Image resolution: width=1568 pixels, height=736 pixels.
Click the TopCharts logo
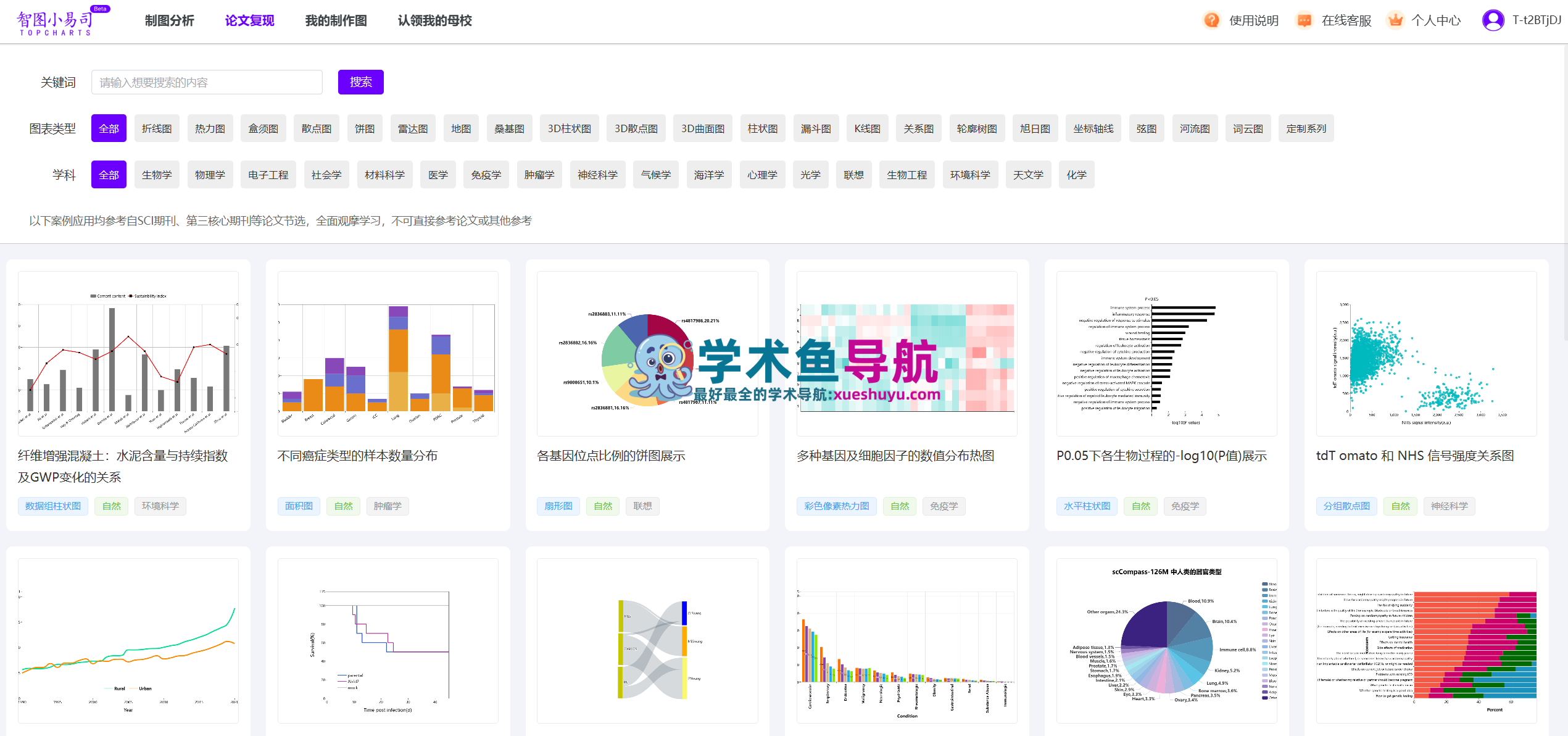tap(62, 21)
